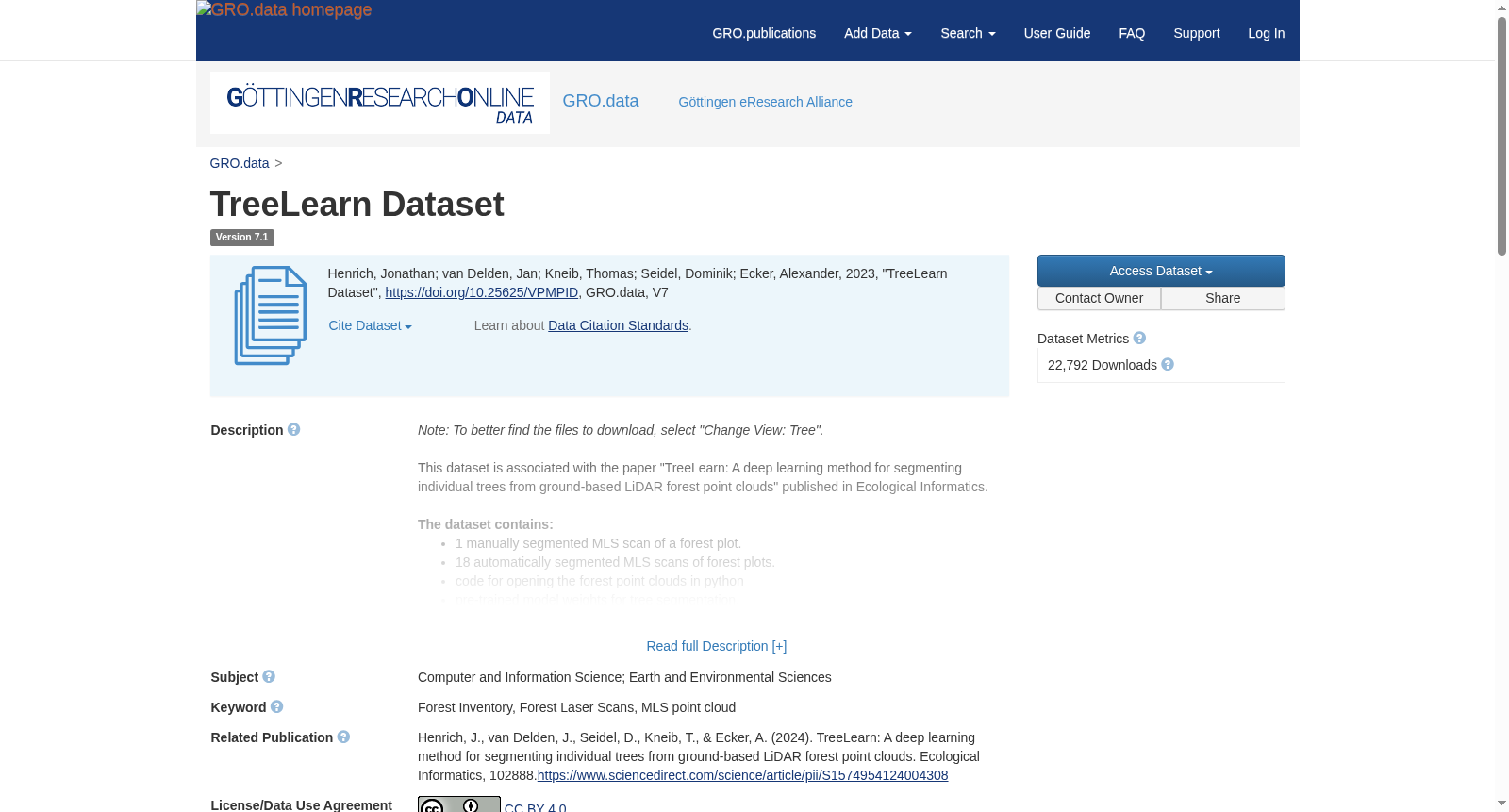Click the Contact Owner button
Screen dimensions: 1509x812
tap(1100, 298)
